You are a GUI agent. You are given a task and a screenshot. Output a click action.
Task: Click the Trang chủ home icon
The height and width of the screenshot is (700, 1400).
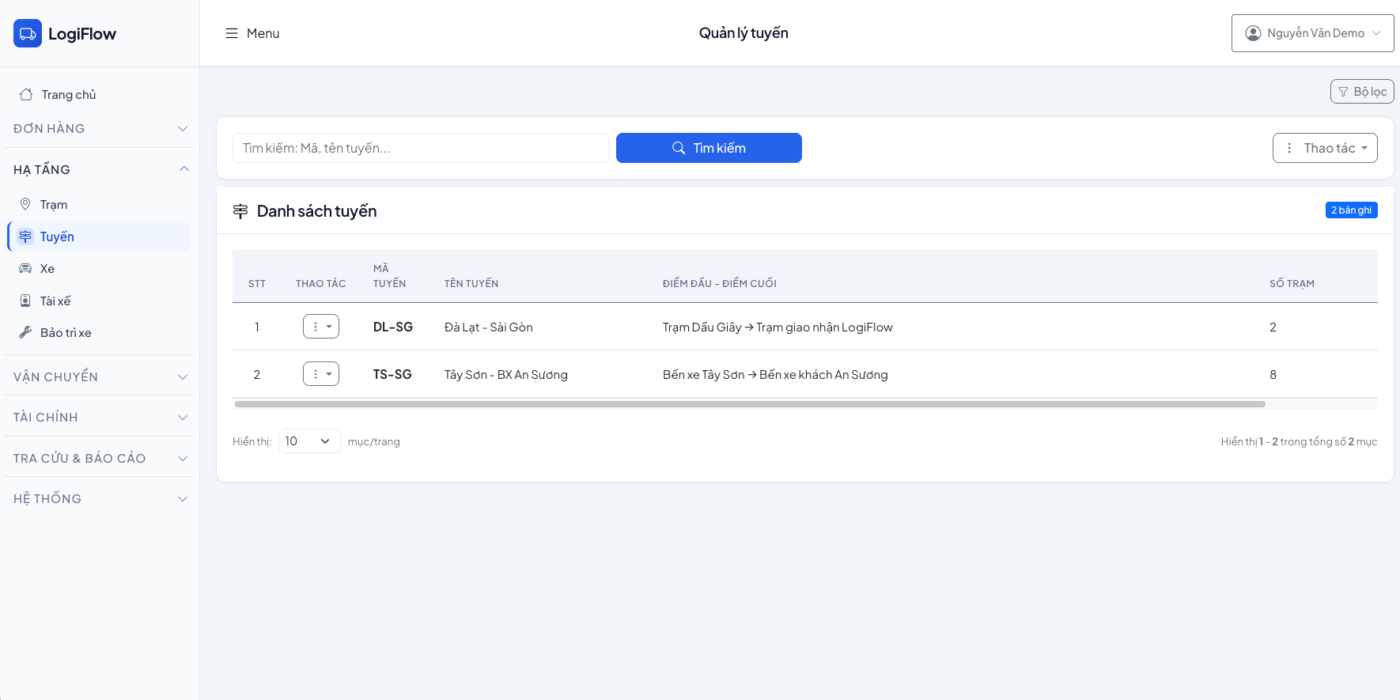point(26,95)
